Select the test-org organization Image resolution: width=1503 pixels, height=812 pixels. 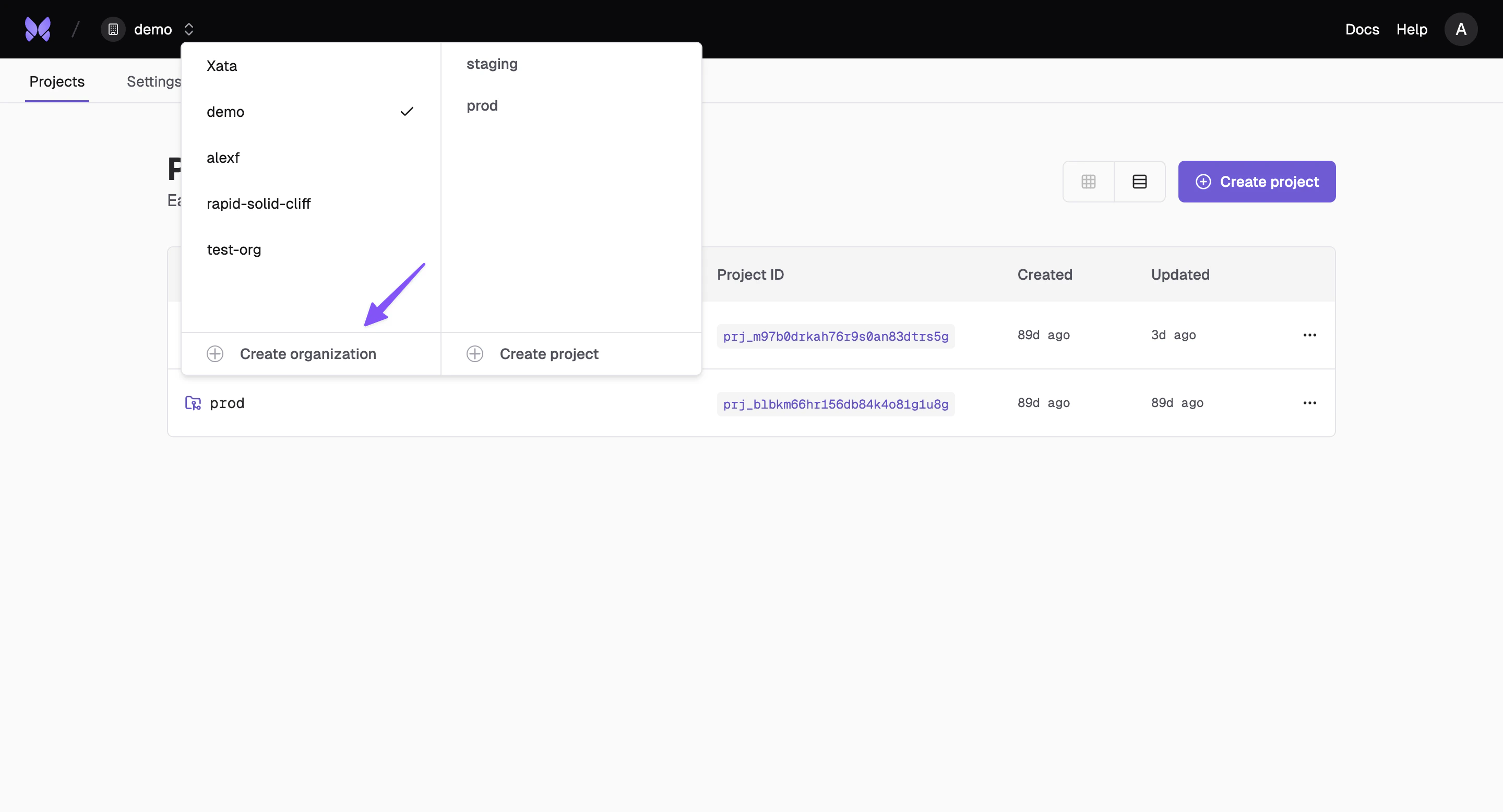[x=233, y=249]
